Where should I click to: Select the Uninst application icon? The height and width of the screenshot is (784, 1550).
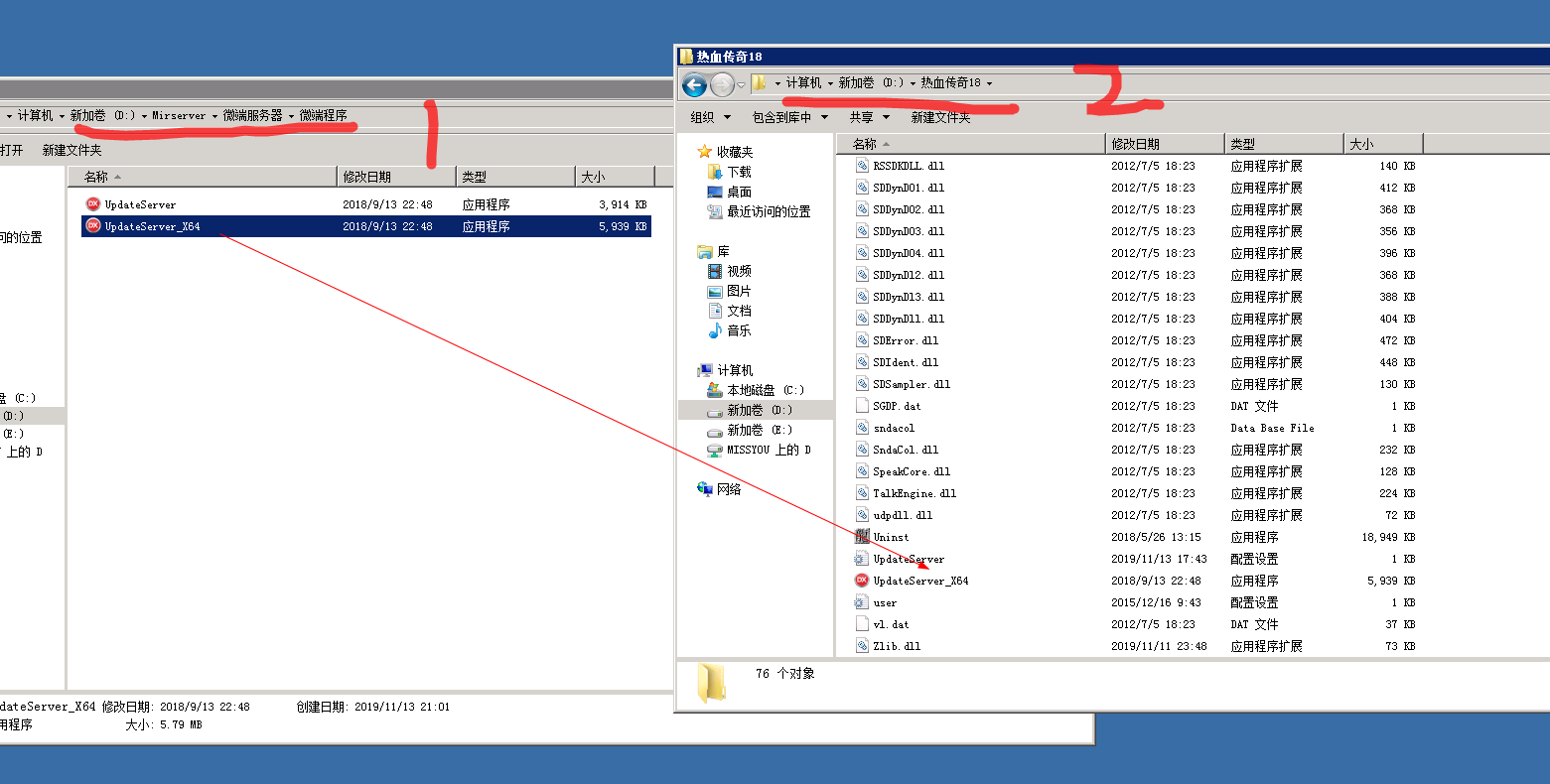click(861, 537)
